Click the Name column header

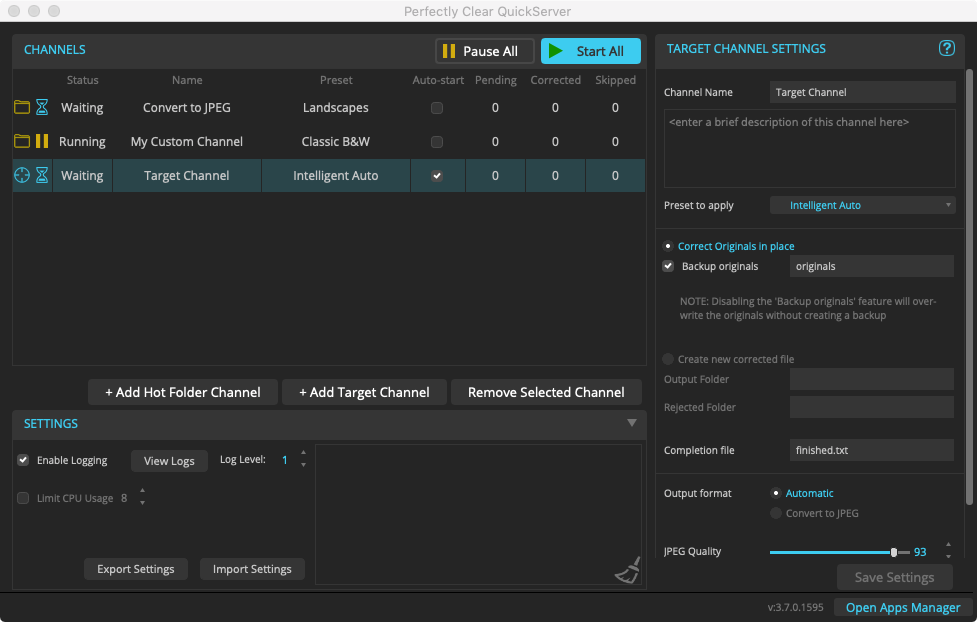pos(187,80)
